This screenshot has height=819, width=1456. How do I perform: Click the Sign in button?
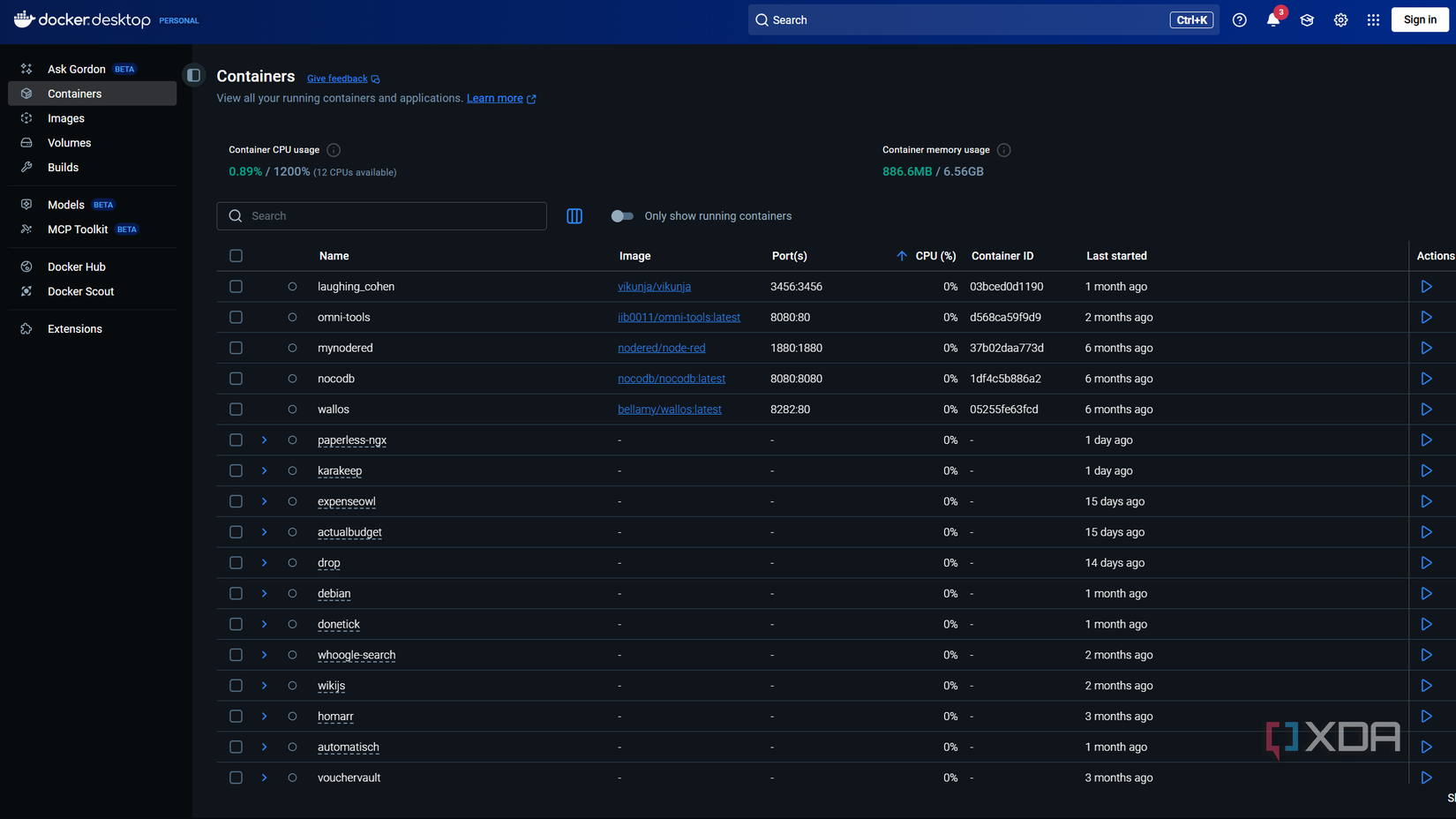pyautogui.click(x=1419, y=19)
